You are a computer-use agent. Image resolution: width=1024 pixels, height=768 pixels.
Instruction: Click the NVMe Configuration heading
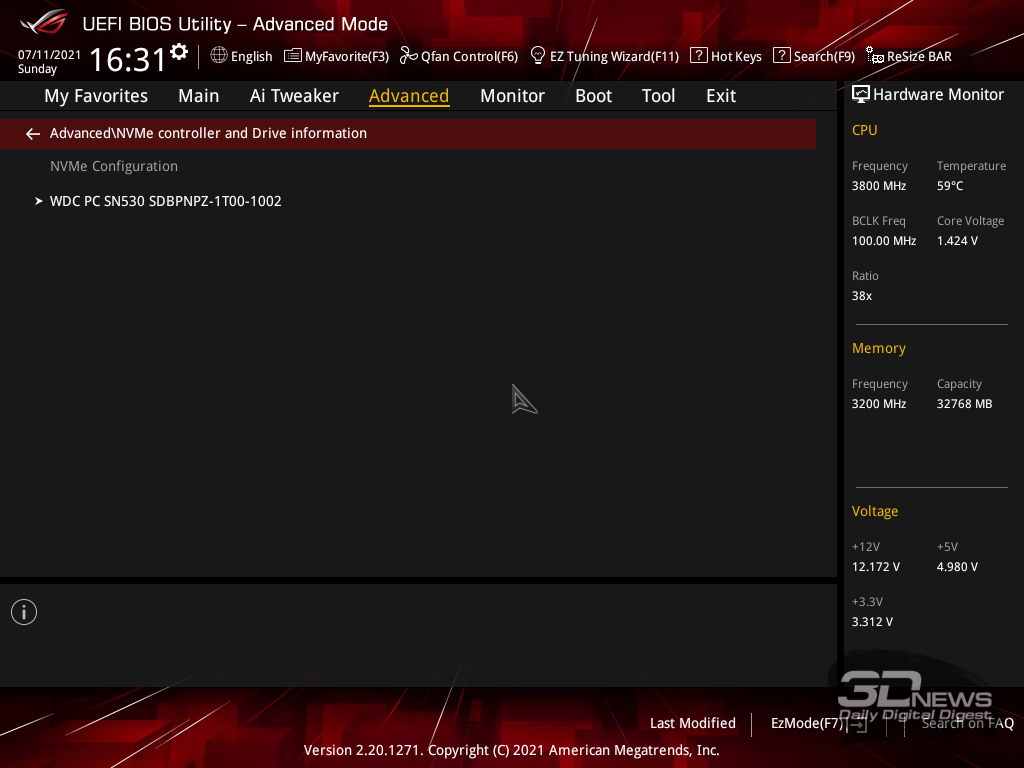[114, 166]
